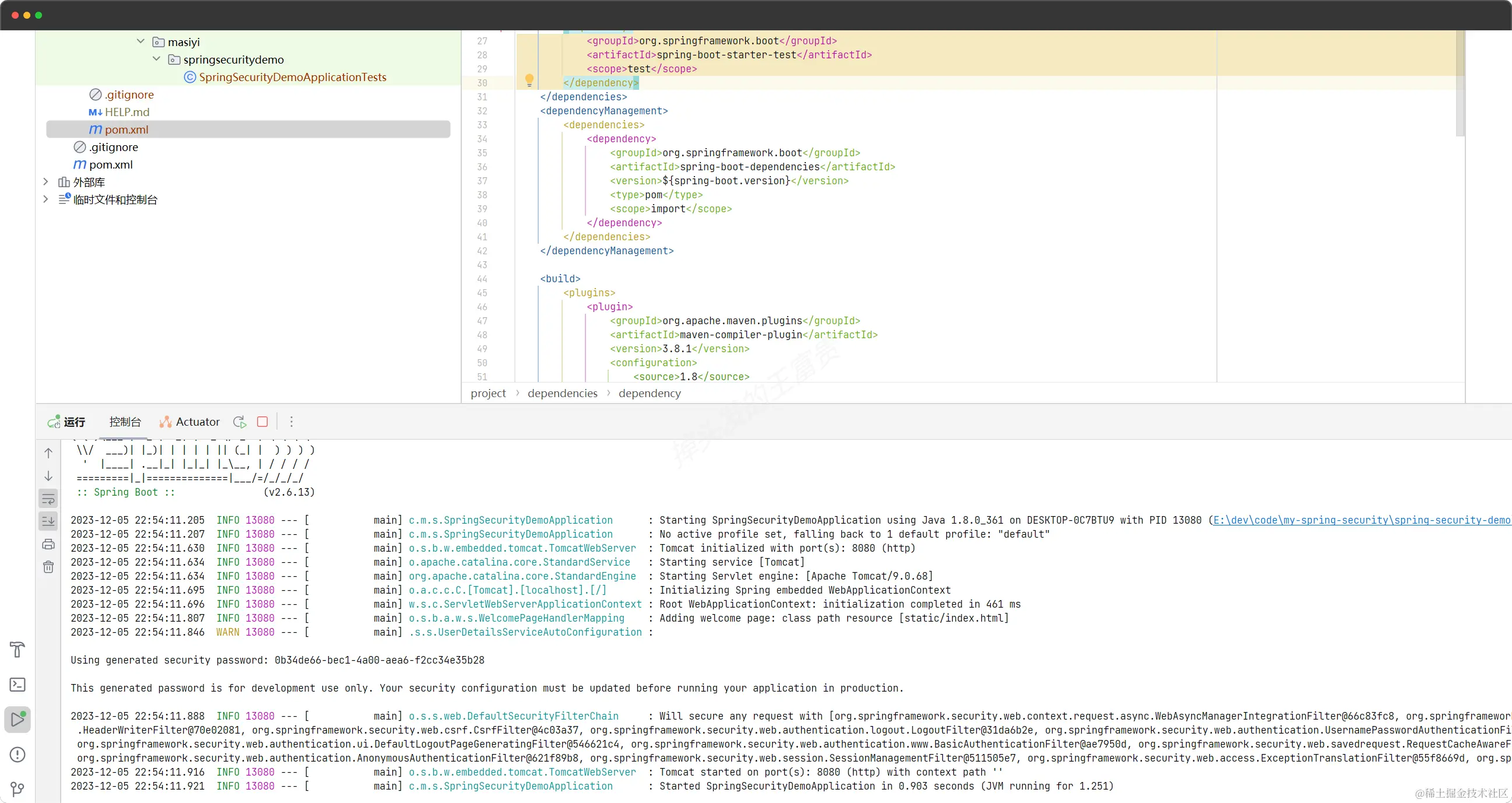The width and height of the screenshot is (1512, 803).
Task: Clear console with trash icon
Action: (x=49, y=567)
